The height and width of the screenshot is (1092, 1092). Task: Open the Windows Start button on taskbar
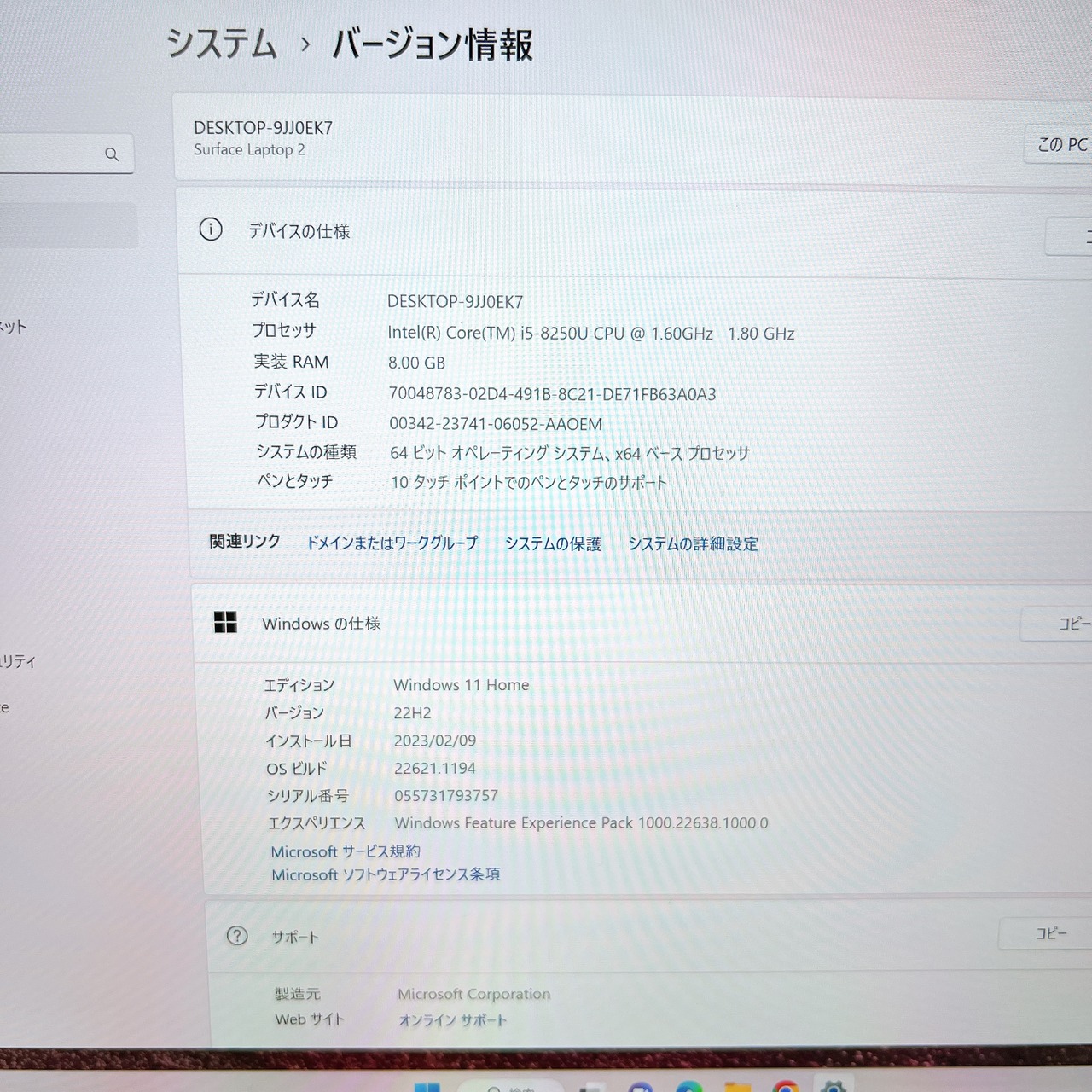427,1087
